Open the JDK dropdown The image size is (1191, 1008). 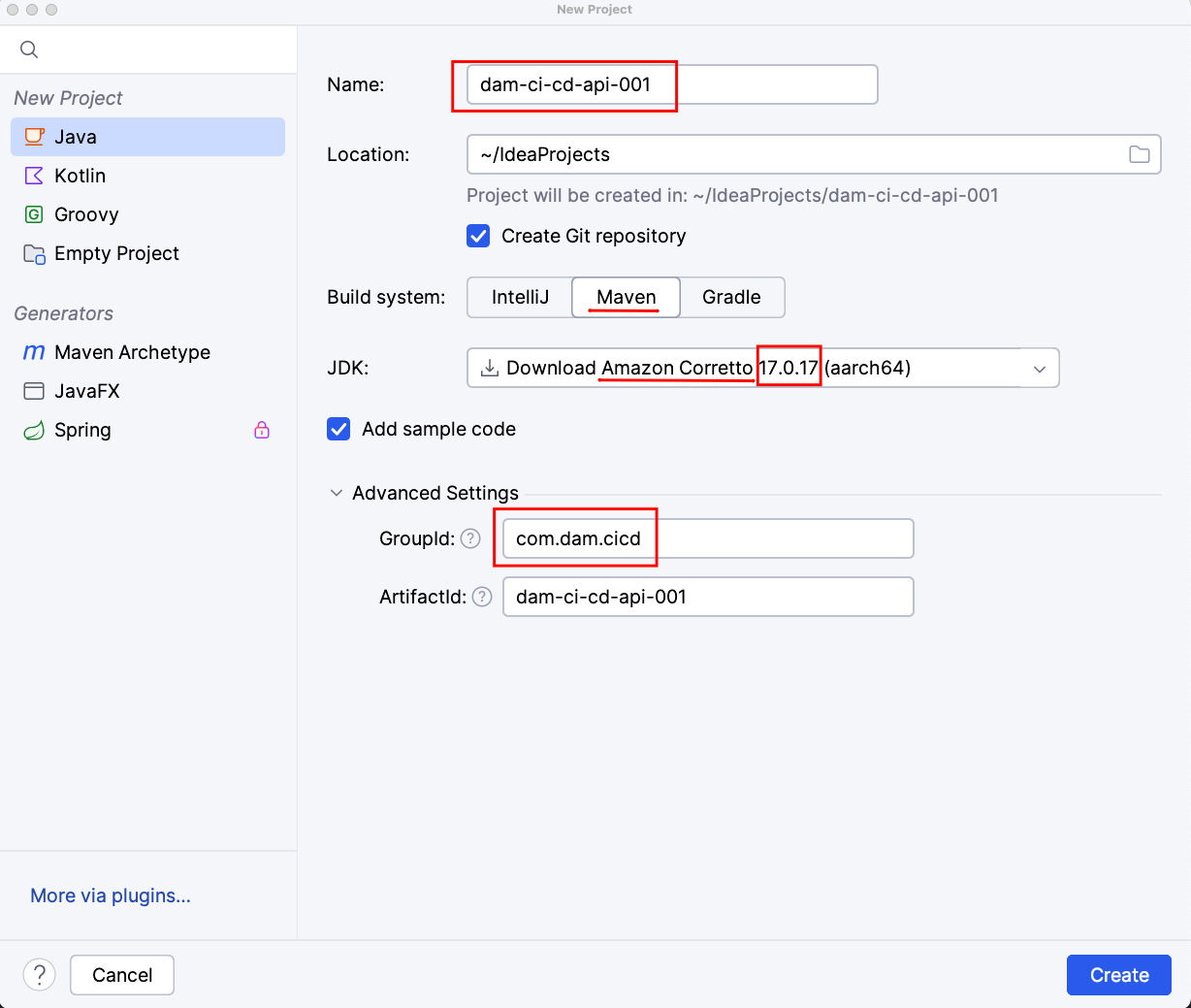coord(1039,369)
